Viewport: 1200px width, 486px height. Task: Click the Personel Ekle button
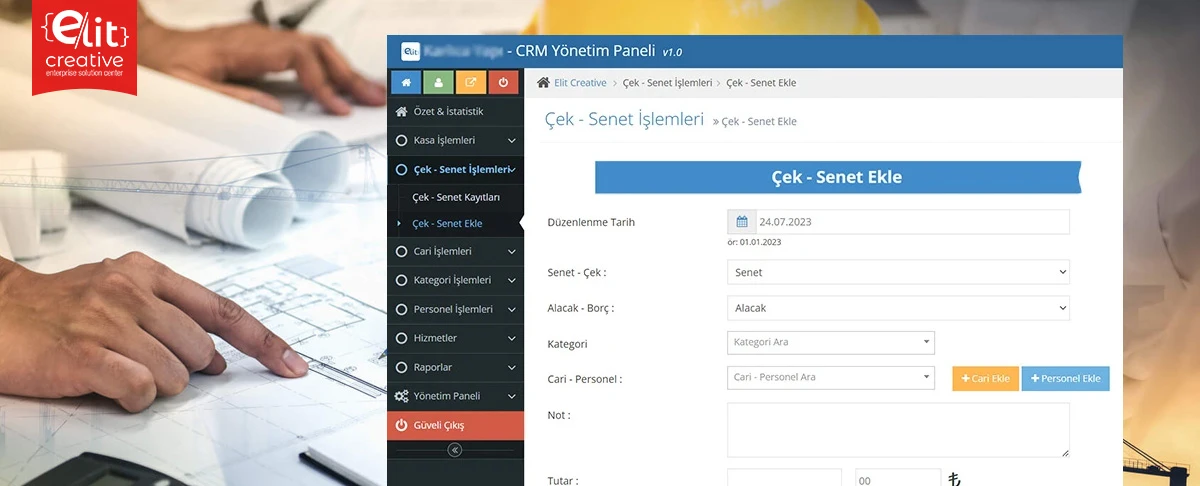click(x=1065, y=379)
